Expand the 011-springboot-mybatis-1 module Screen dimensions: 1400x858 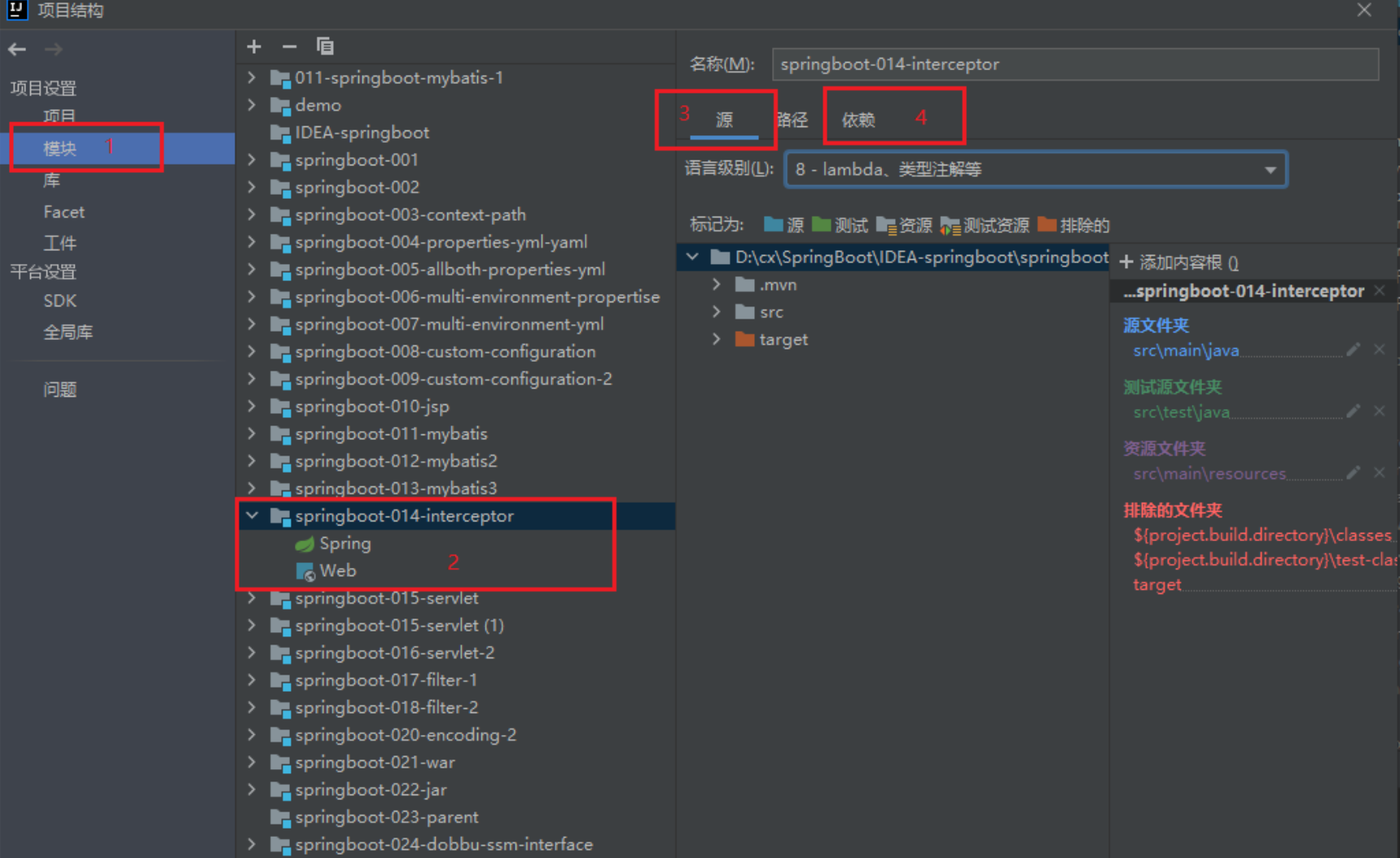[252, 77]
